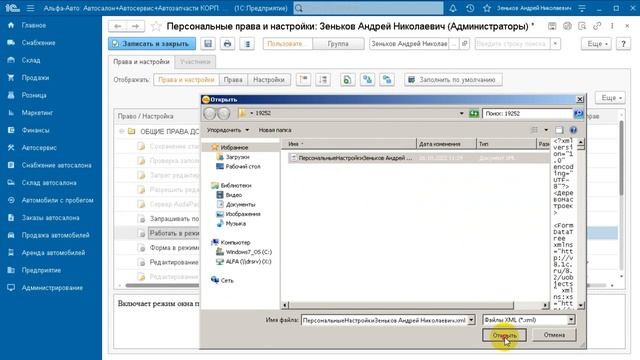Viewport: 640px width, 360px height.
Task: Open file type filter Файлы XML dropdown
Action: [571, 320]
